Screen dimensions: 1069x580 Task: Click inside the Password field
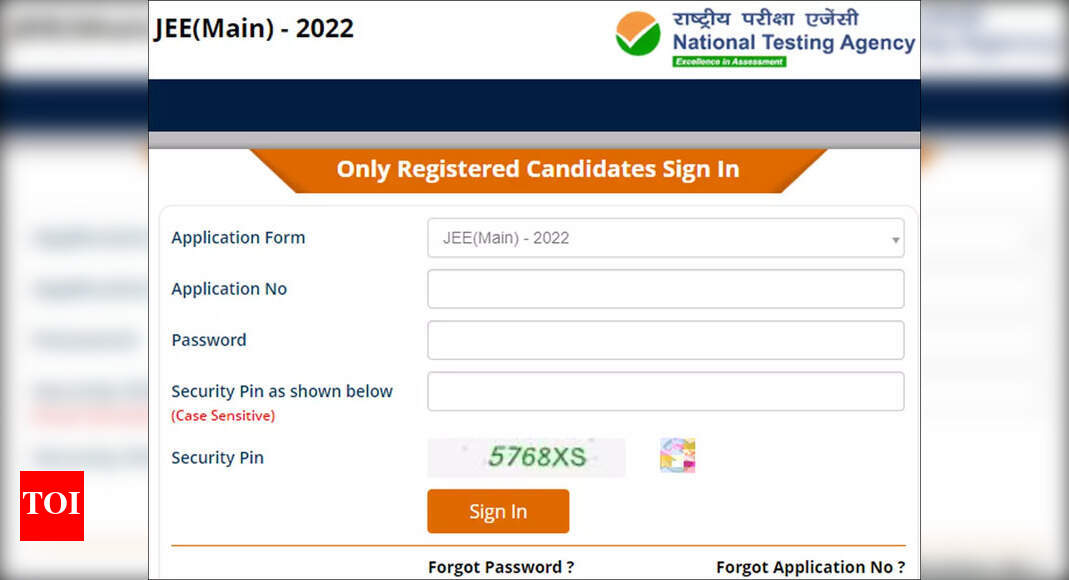(665, 340)
